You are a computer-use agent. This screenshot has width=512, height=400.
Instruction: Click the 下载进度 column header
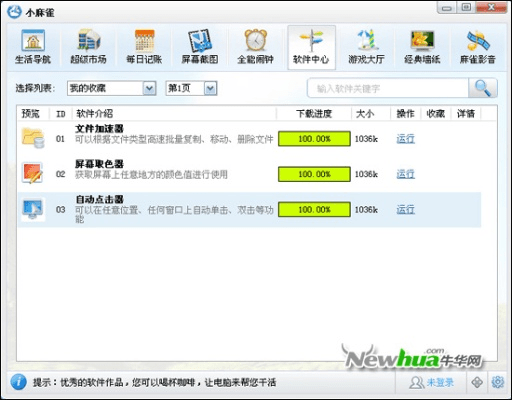[x=314, y=114]
